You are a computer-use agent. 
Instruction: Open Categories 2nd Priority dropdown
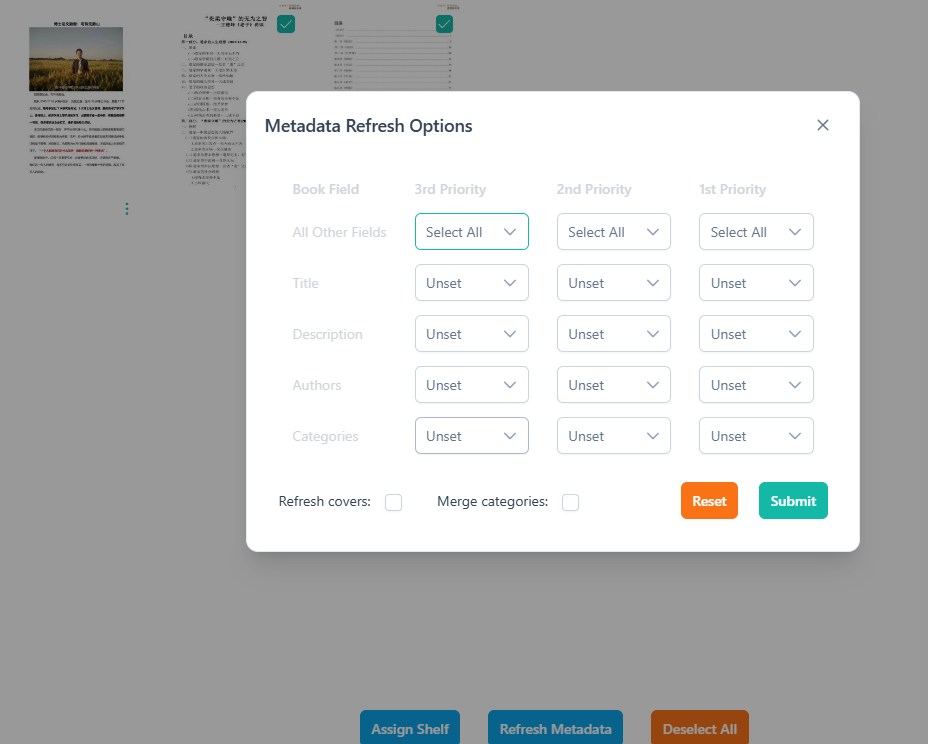pos(614,436)
